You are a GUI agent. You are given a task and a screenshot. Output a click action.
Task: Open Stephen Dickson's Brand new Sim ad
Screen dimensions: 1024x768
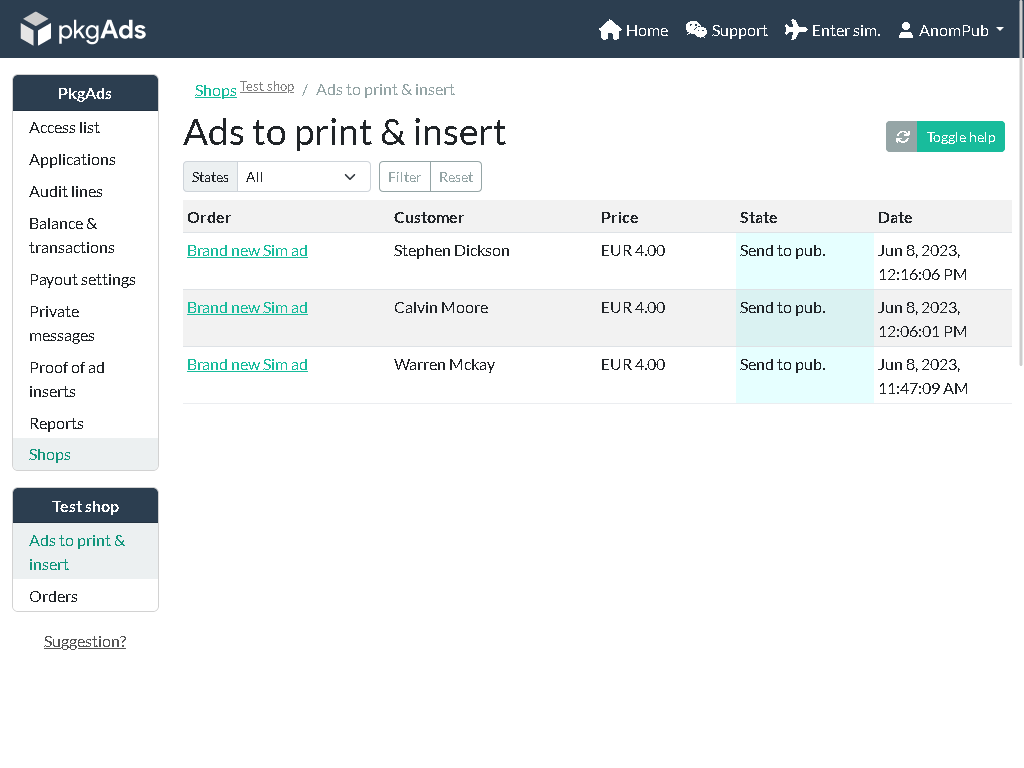[x=247, y=251]
